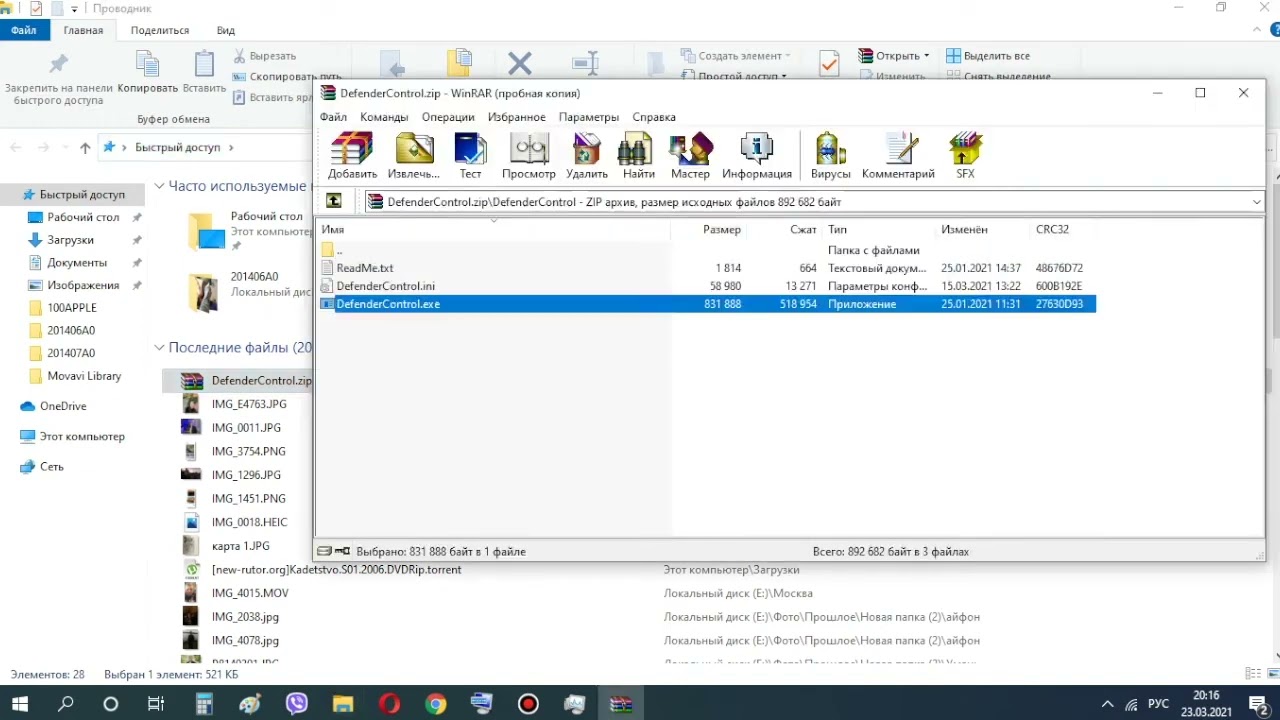Image resolution: width=1280 pixels, height=720 pixels.
Task: Click the drive/key icon in WinRAR status bar
Action: click(333, 551)
